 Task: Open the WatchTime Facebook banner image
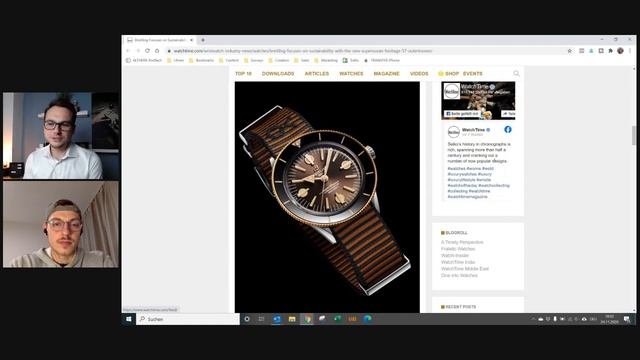point(478,100)
